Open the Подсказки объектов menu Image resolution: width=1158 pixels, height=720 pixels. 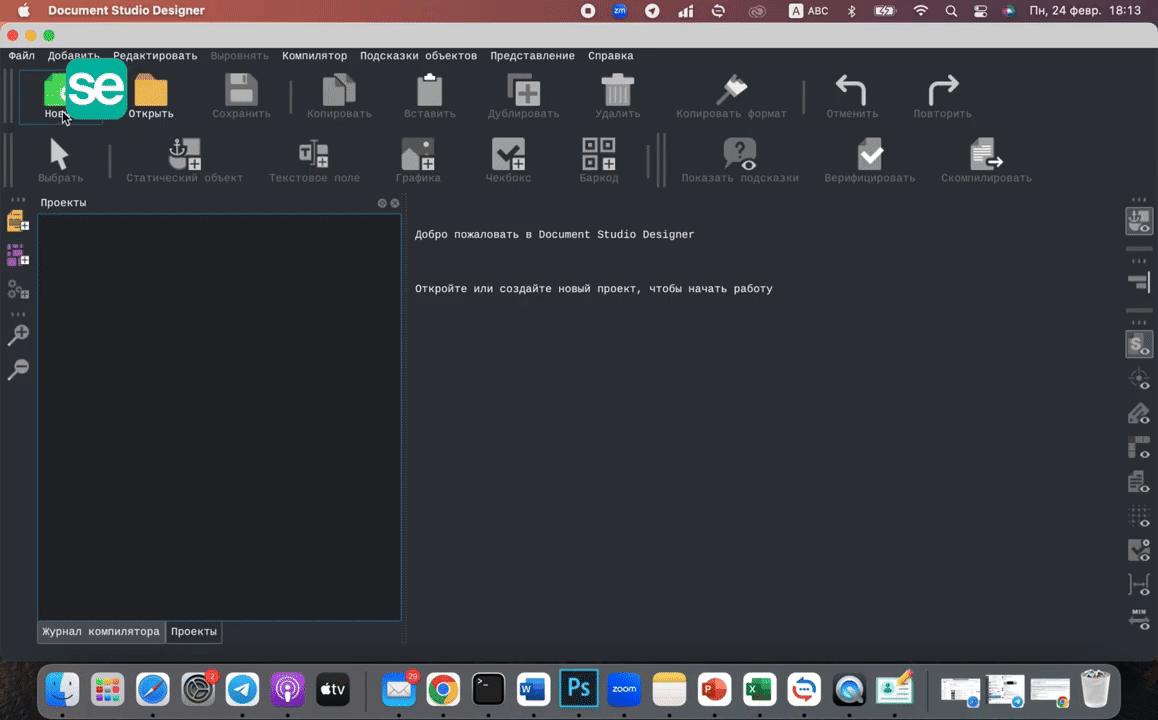(x=418, y=56)
